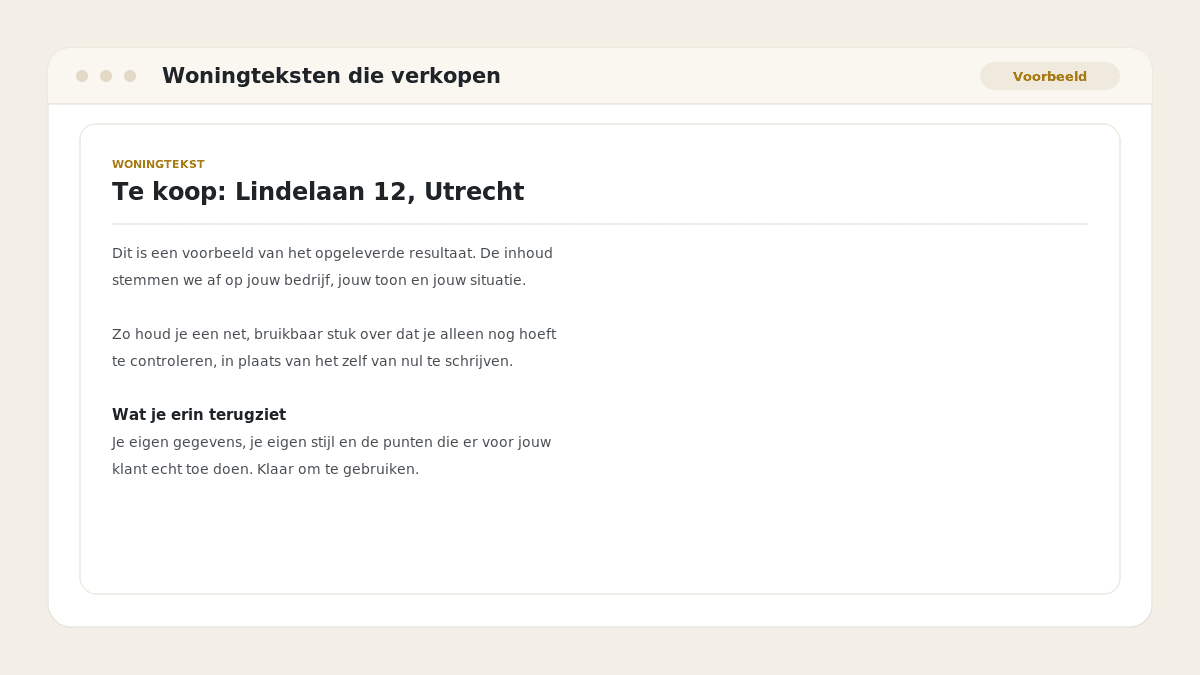Click line 'Dit is een voorbeeld van het opgeleverde resultaat'

[332, 253]
